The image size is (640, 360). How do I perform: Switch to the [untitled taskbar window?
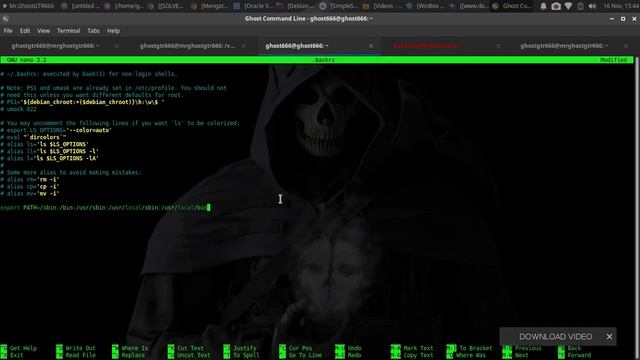pos(81,6)
